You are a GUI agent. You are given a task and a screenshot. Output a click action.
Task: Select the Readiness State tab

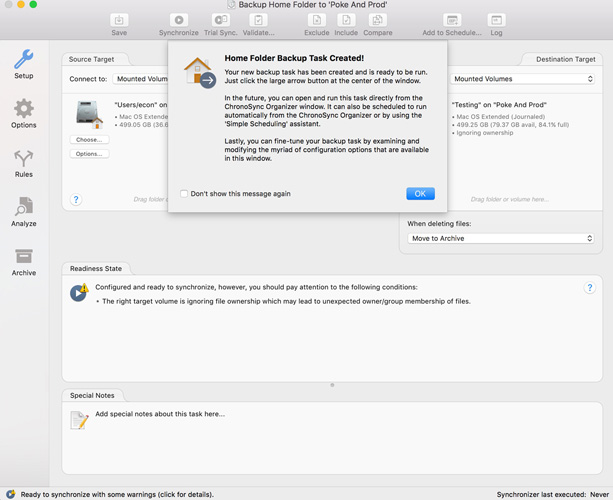coord(96,269)
